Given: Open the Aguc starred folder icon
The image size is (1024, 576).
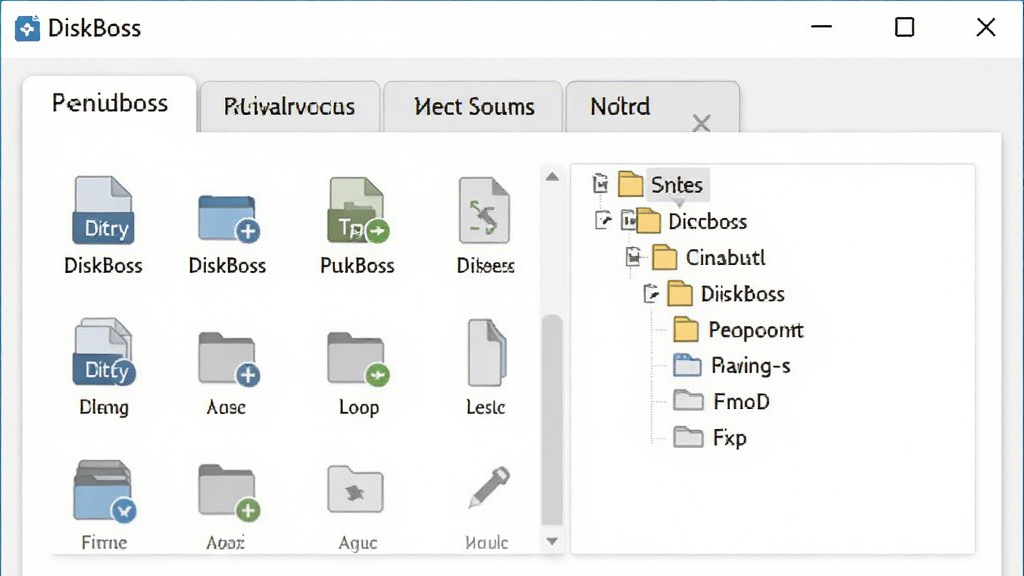Looking at the screenshot, I should tap(355, 489).
